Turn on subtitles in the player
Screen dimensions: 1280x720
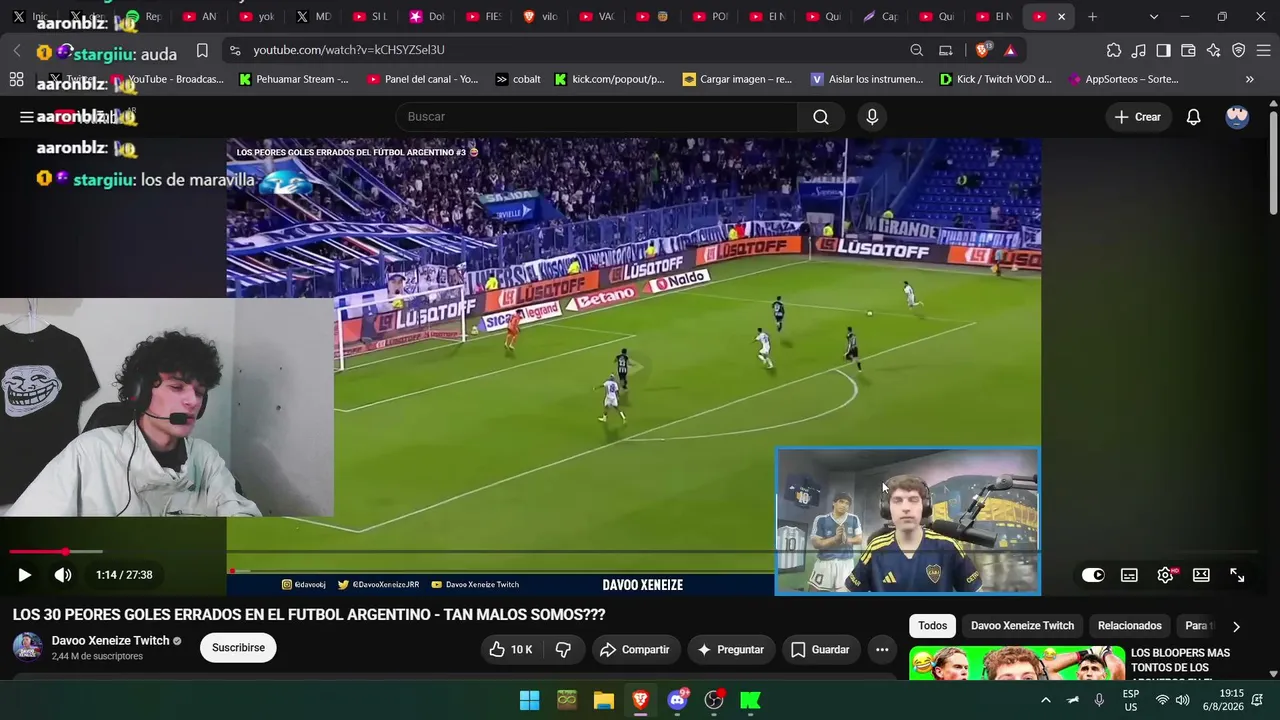(1129, 575)
